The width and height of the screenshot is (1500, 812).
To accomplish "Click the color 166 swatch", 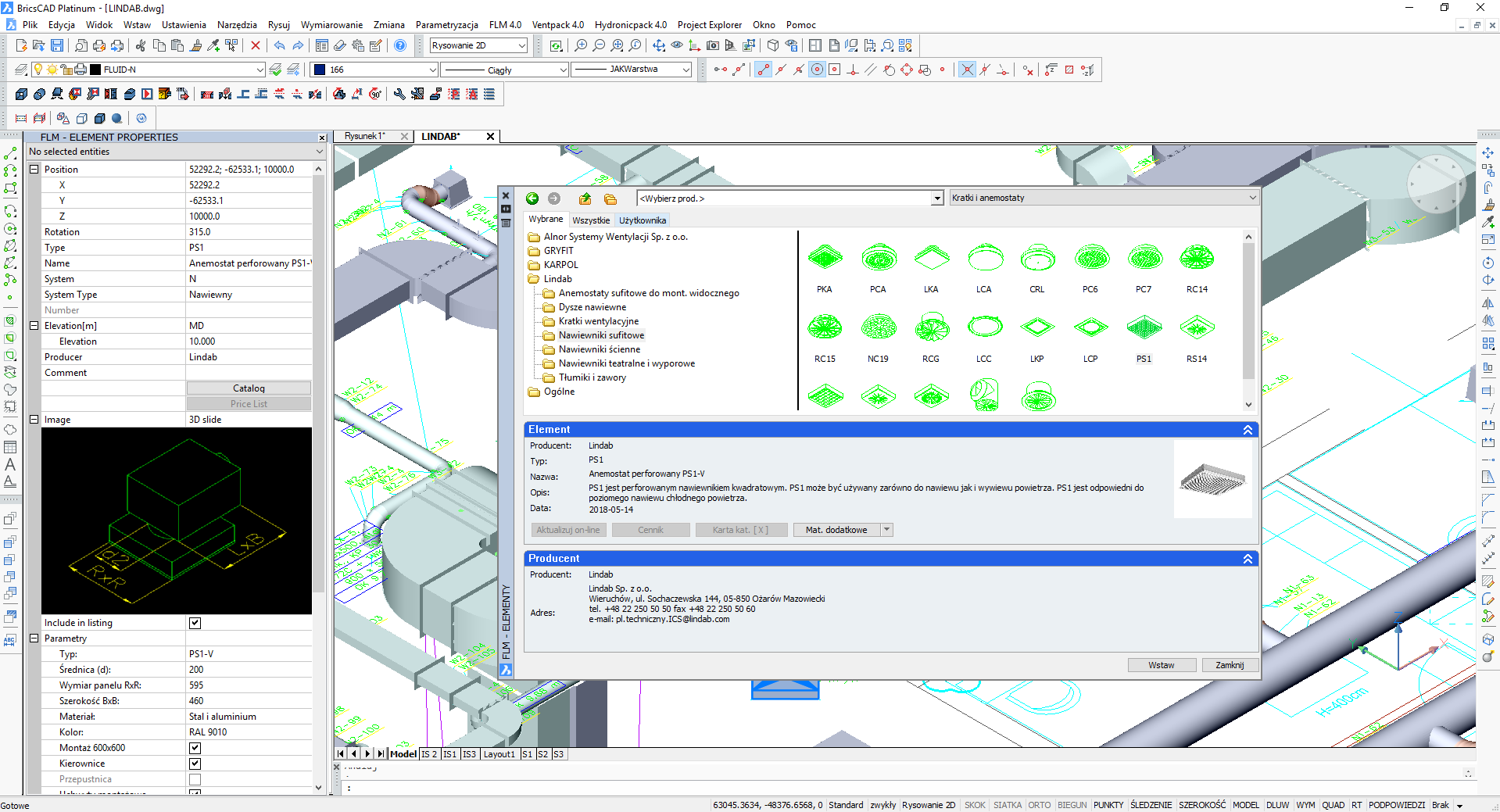I will tap(320, 70).
